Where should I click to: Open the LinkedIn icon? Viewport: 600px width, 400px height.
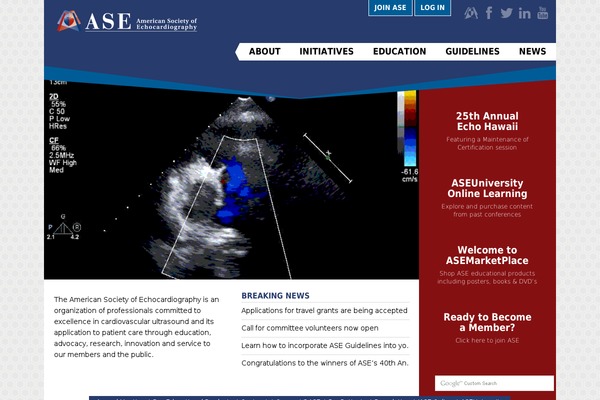[x=524, y=13]
